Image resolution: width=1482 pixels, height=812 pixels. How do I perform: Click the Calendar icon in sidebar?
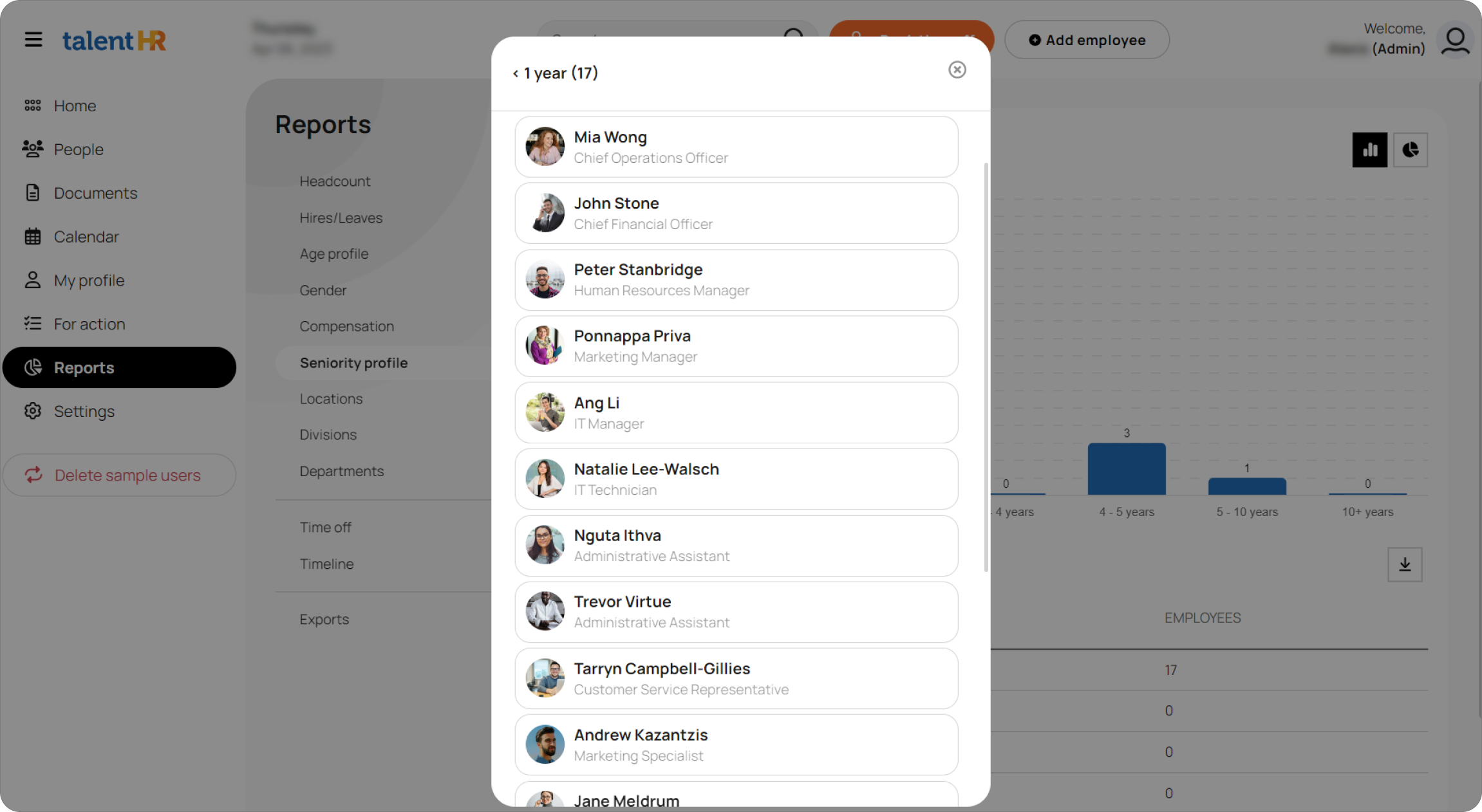33,237
